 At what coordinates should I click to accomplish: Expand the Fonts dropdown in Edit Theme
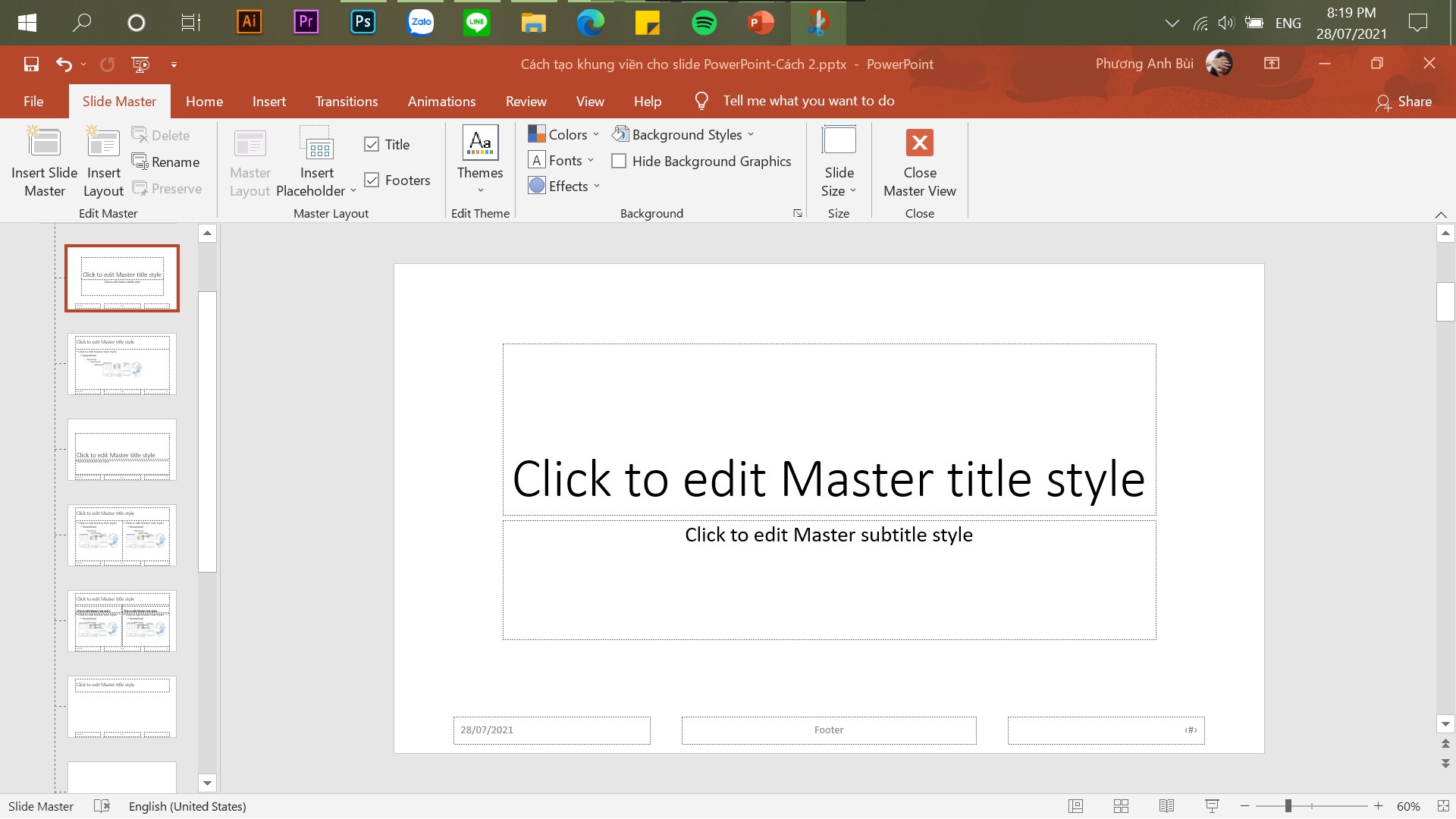(x=561, y=160)
